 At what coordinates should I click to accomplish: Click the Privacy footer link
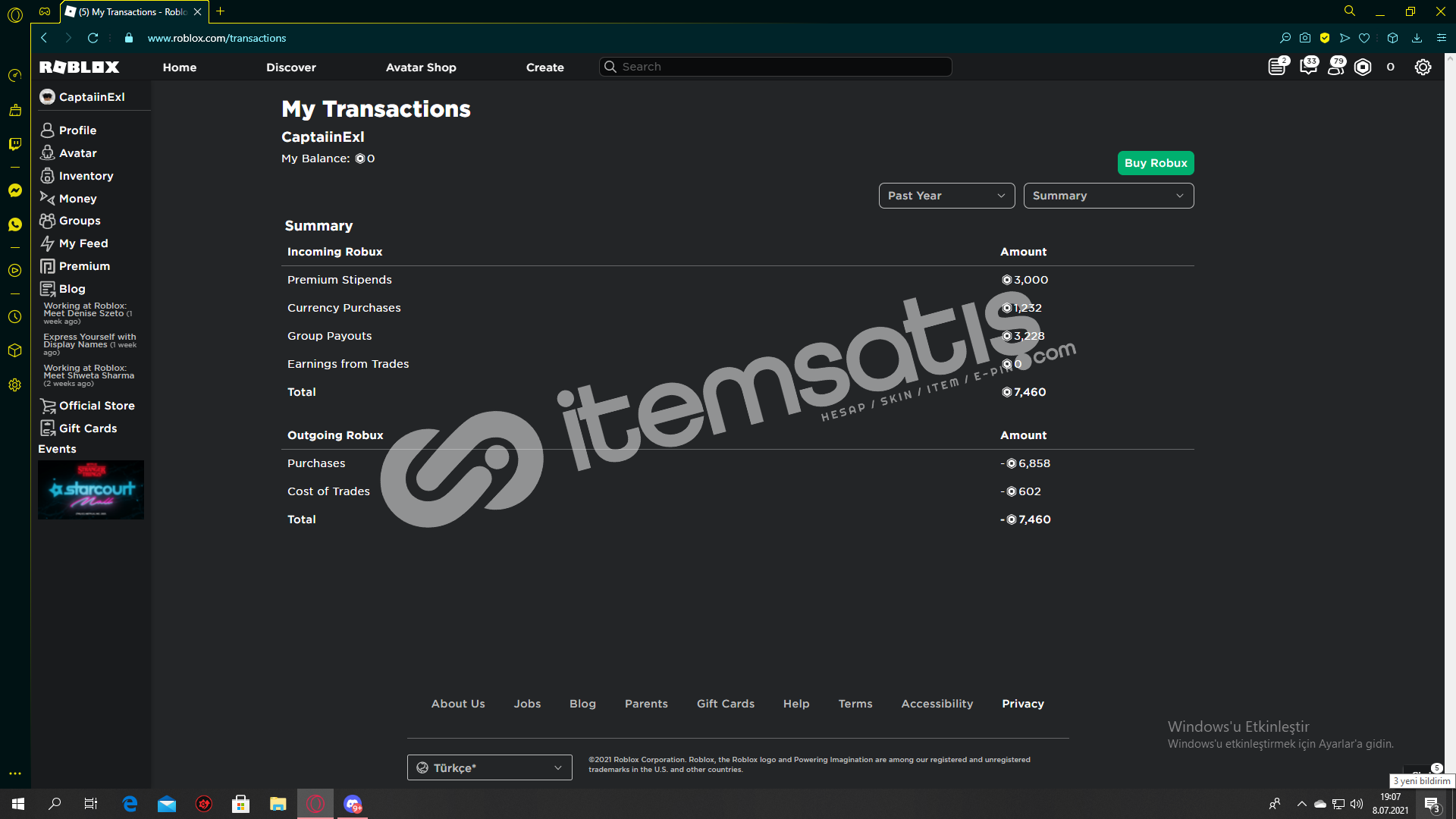tap(1023, 704)
